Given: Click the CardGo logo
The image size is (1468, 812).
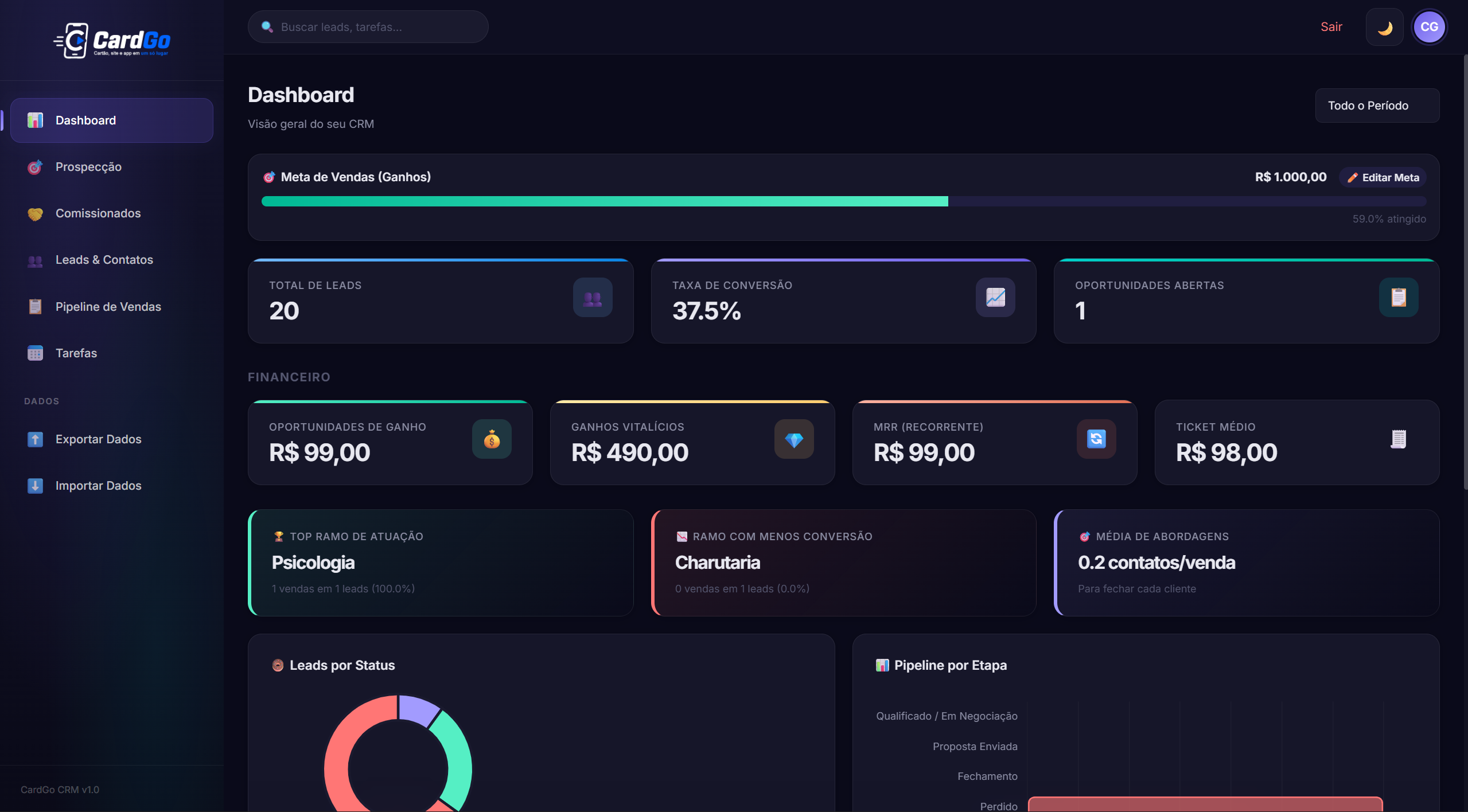Looking at the screenshot, I should click(112, 40).
